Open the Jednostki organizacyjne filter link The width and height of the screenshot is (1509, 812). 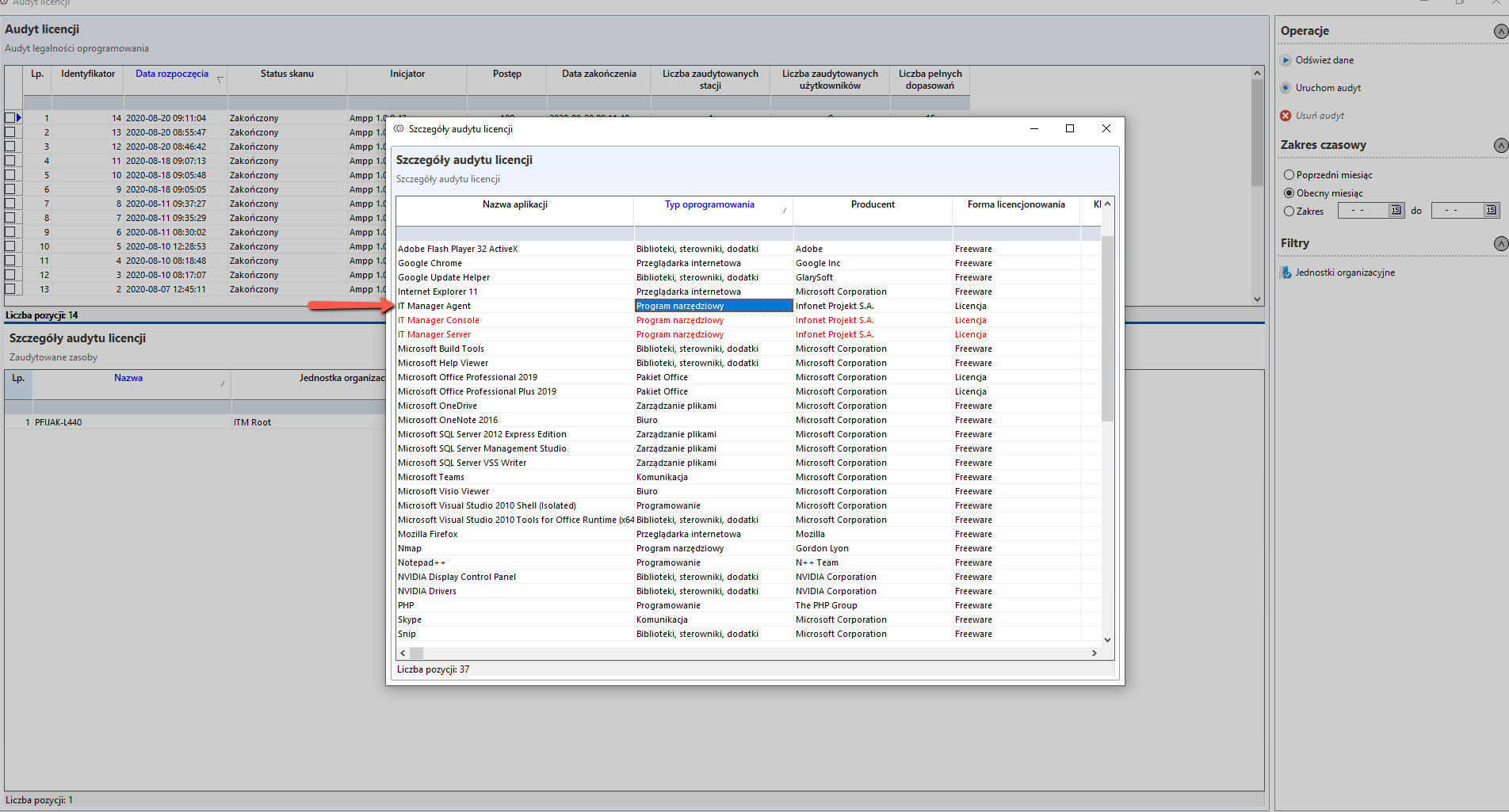click(1345, 273)
